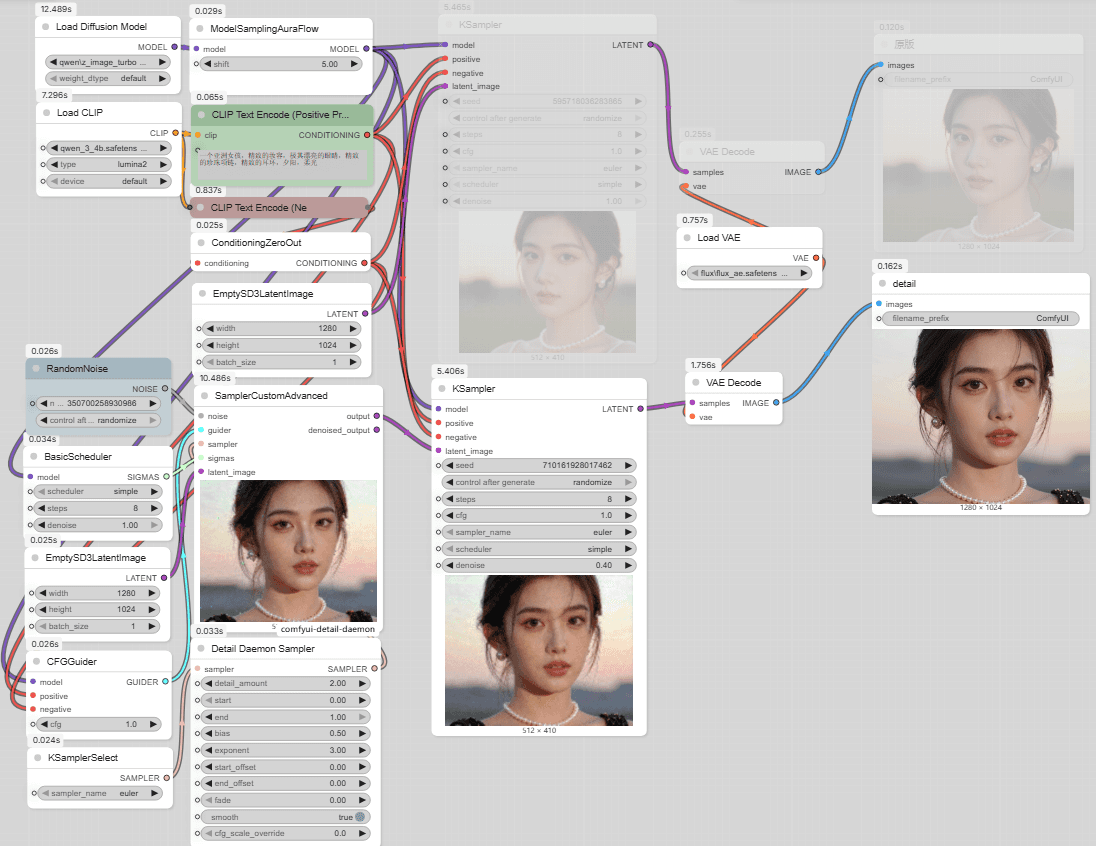This screenshot has height=846, width=1096.
Task: Collapse the Load Diffusion Model node
Action: 47,27
